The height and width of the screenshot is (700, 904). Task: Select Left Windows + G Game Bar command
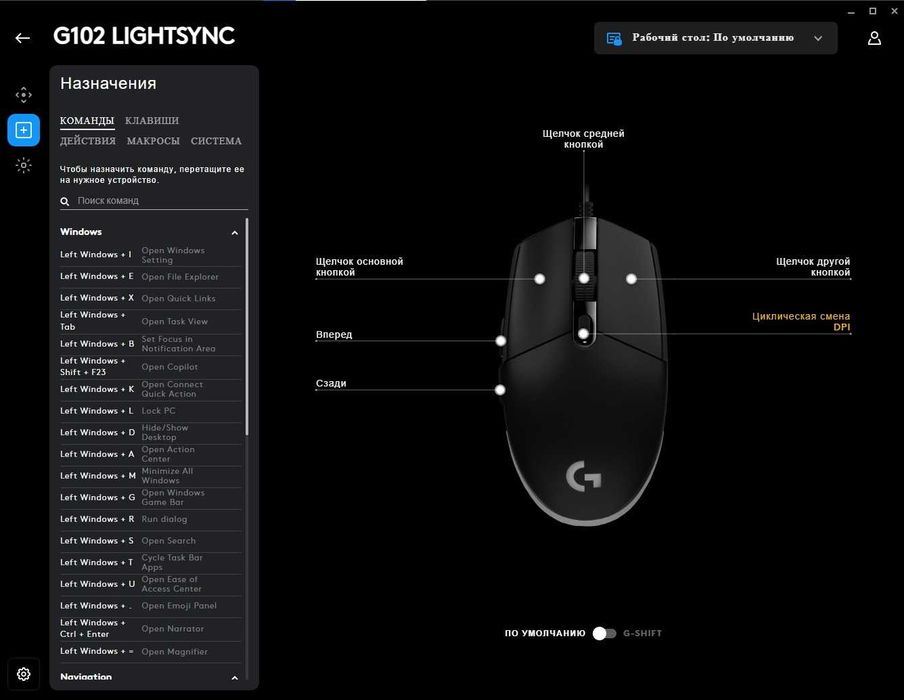click(x=151, y=498)
